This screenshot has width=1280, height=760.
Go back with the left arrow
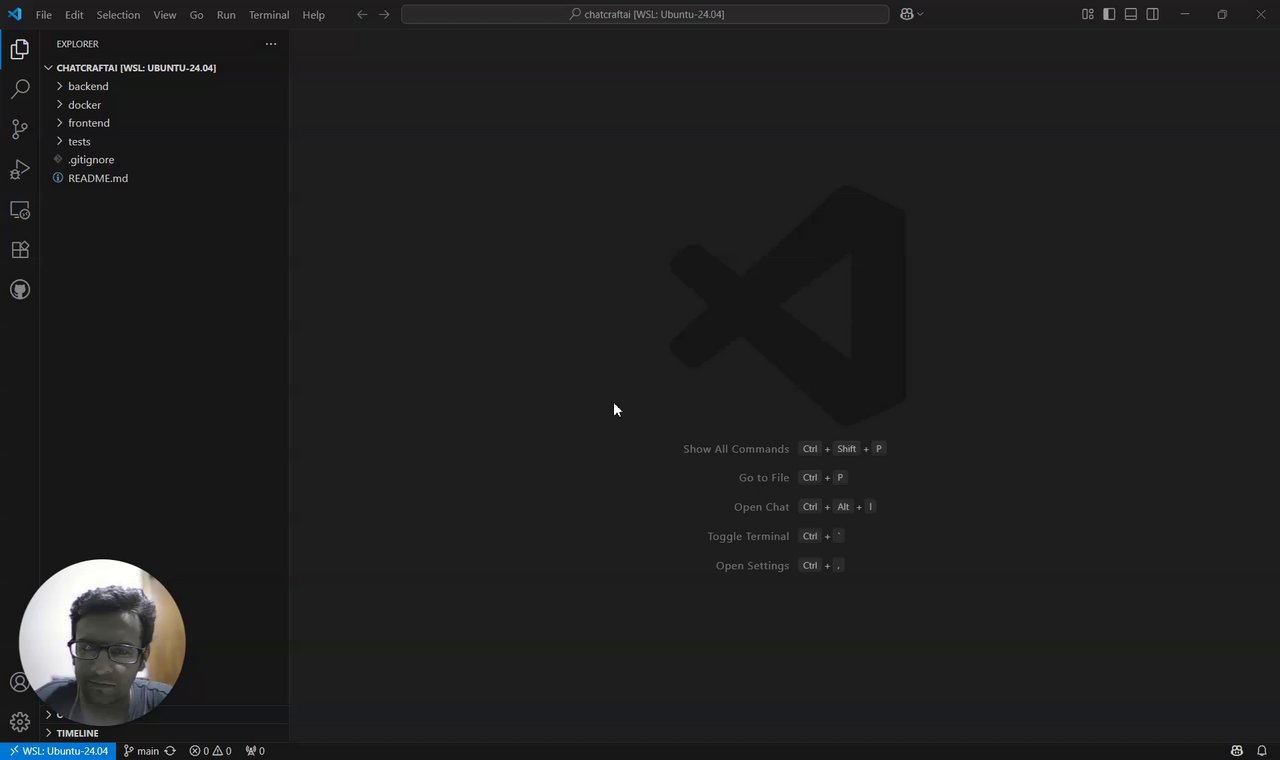(x=362, y=14)
